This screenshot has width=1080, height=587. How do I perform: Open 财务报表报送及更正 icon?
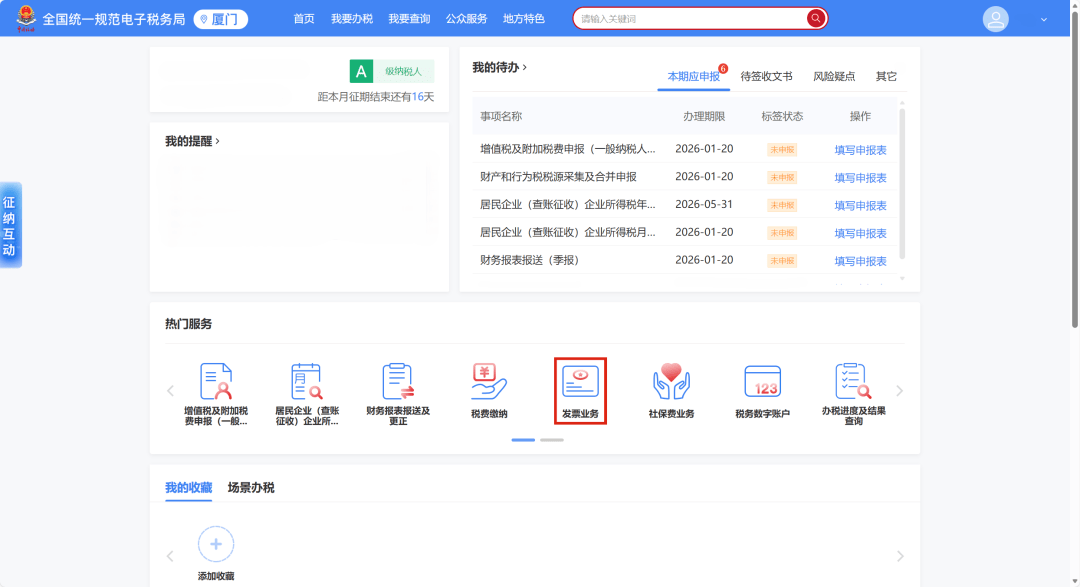(398, 383)
